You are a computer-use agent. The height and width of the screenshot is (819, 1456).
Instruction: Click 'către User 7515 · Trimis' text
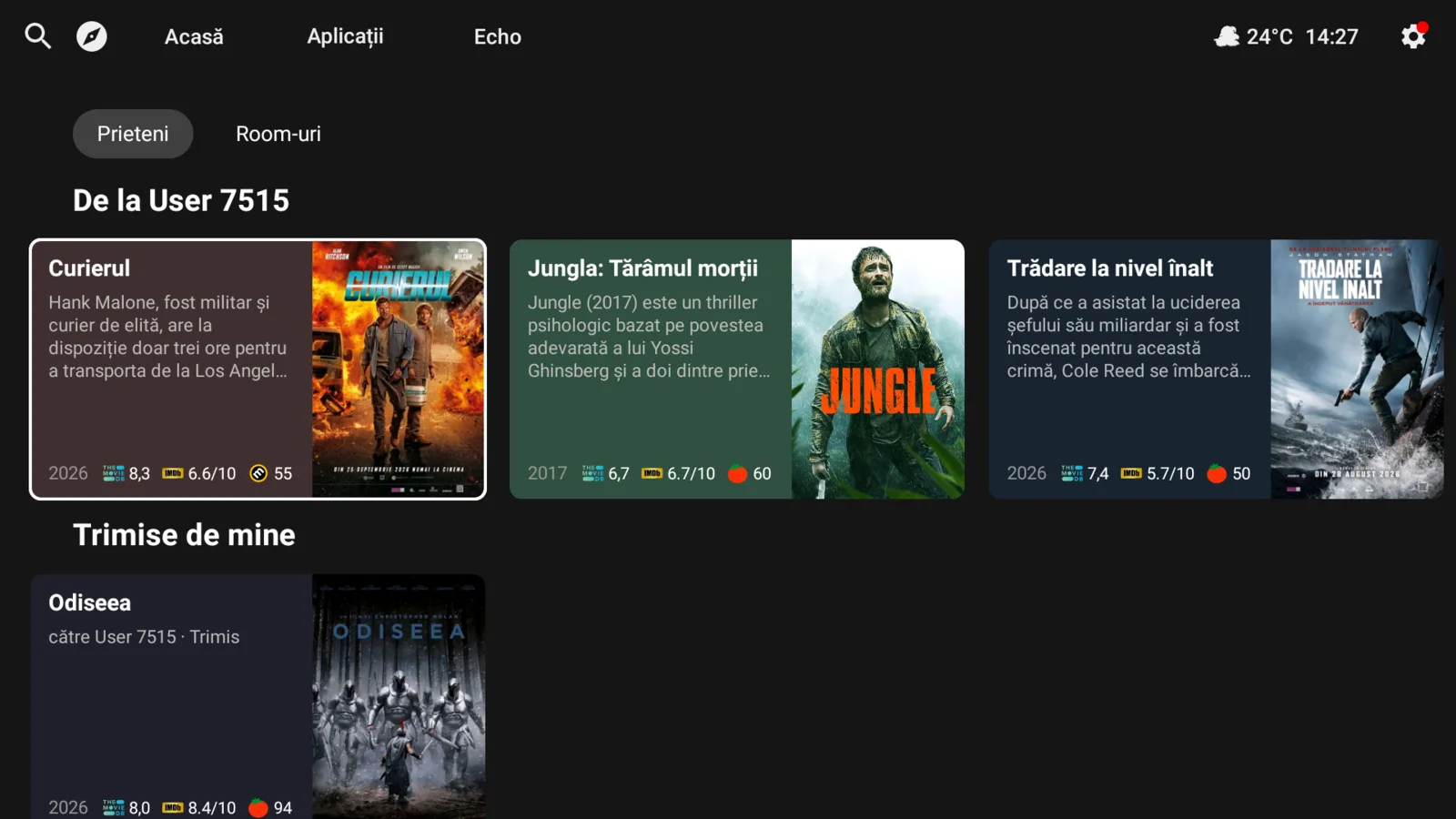point(144,637)
